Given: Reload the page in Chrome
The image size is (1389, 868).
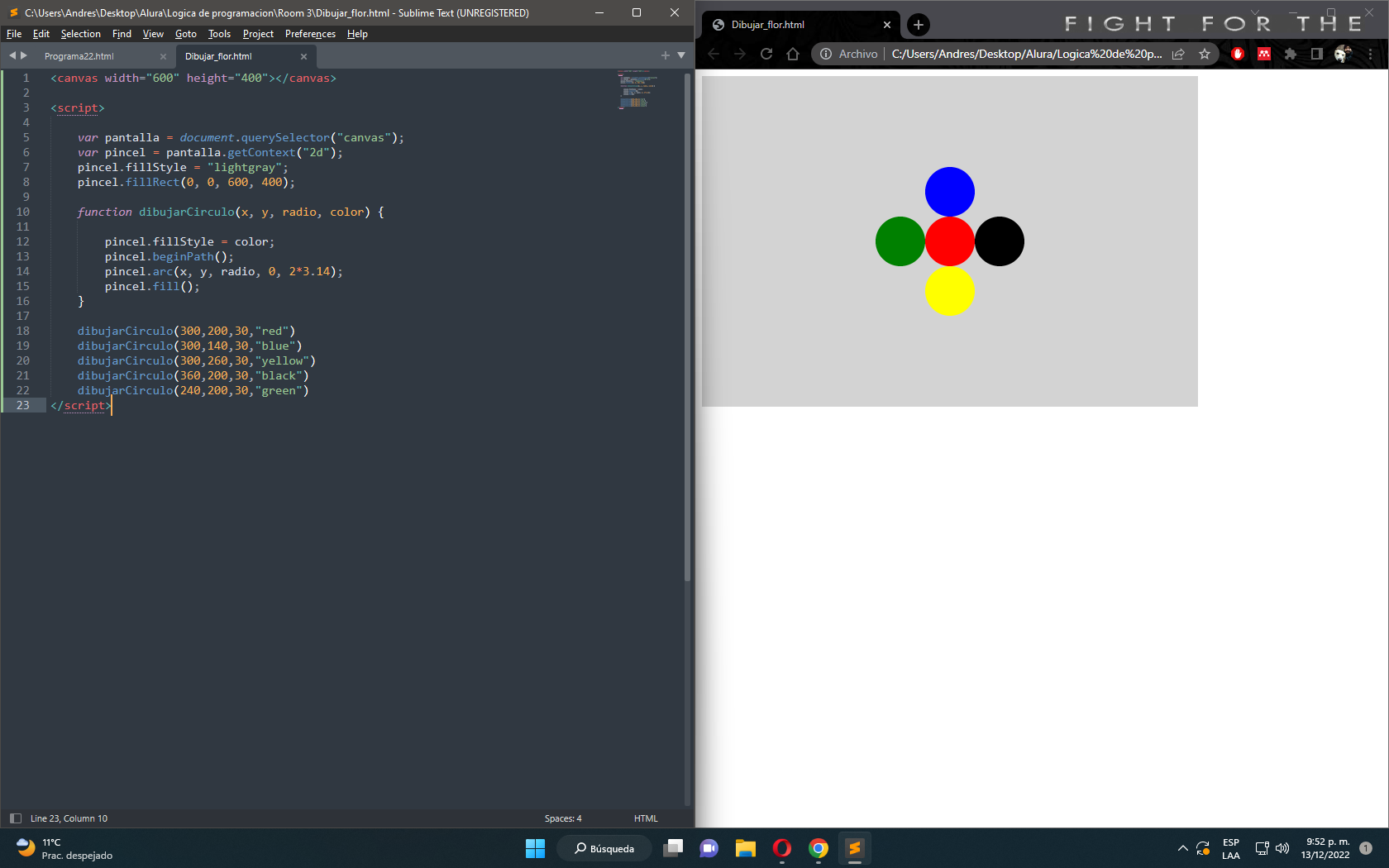Looking at the screenshot, I should [x=766, y=54].
